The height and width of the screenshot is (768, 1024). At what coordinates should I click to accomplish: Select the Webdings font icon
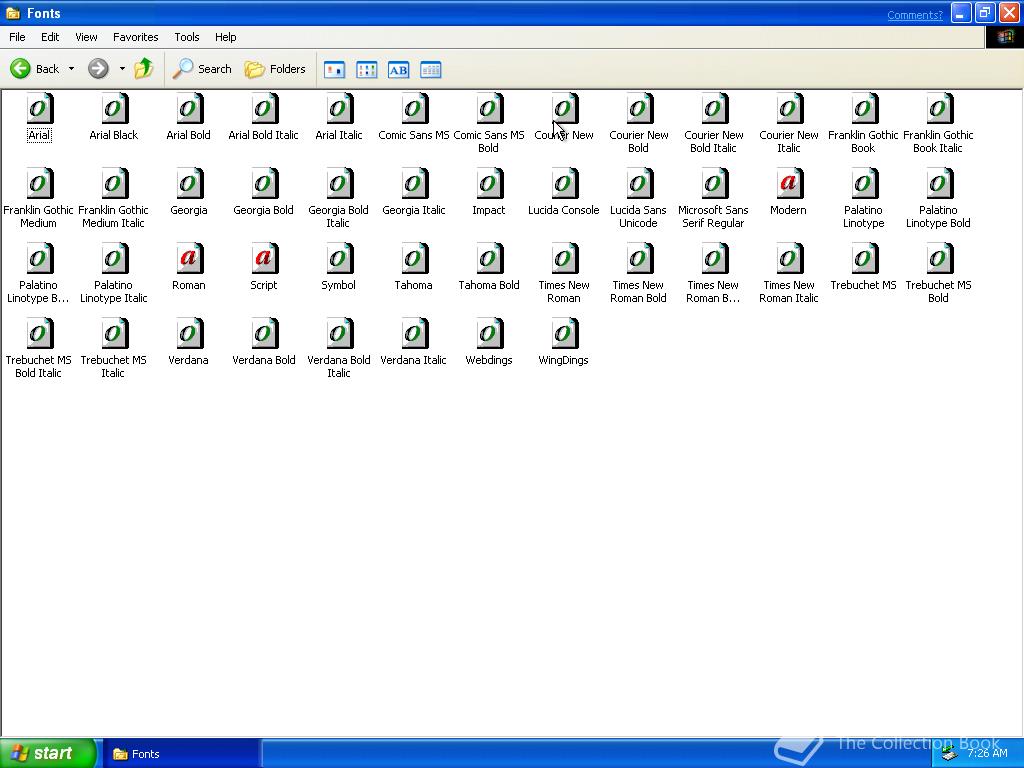pos(489,334)
